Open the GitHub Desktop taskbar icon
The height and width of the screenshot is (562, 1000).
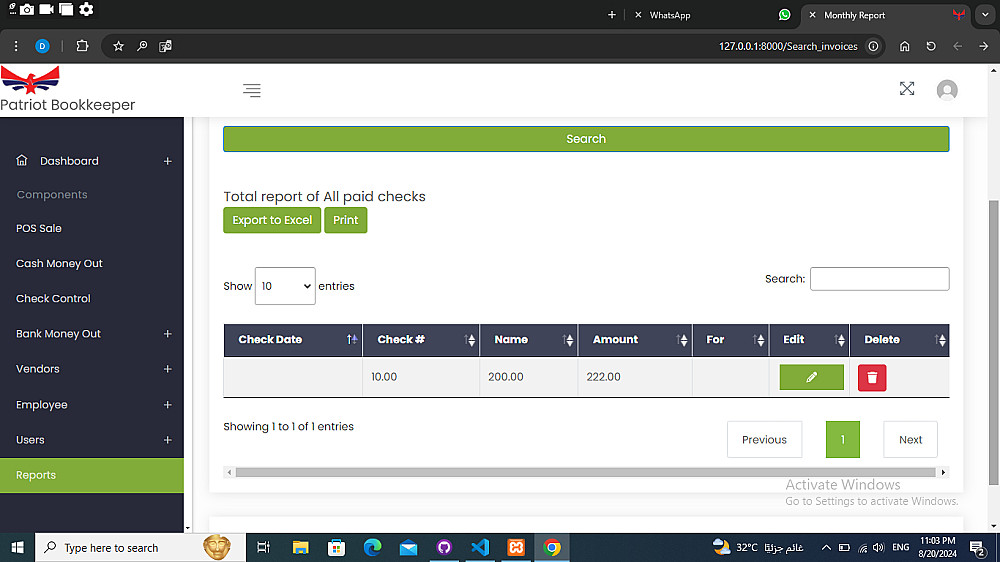(444, 547)
